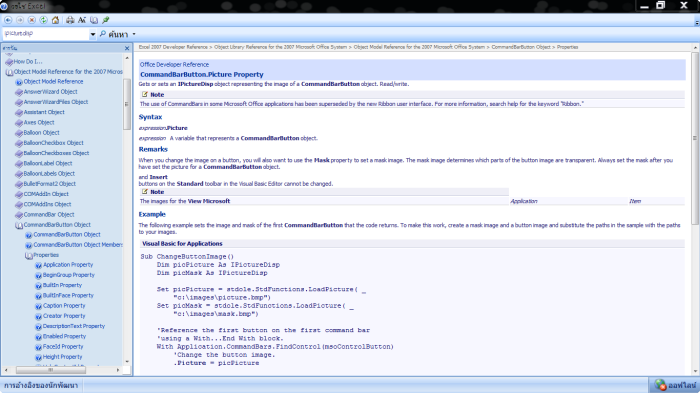Click the magnifier search icon beside ค้นหา
700x393 pixels.
click(103, 34)
